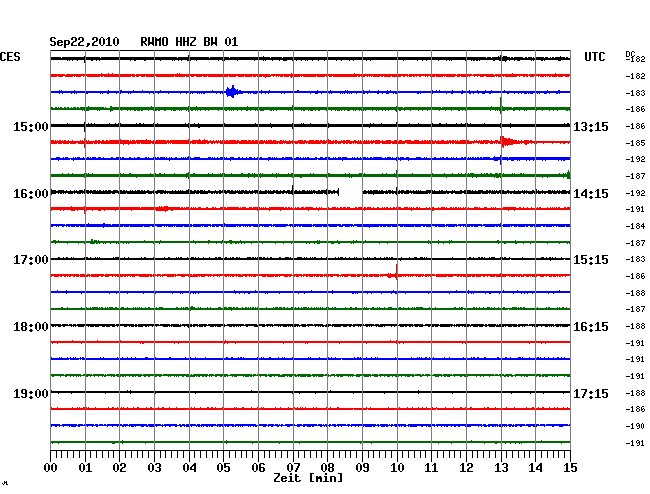Click minute tick label '01' on x-axis
This screenshot has height=494, width=650.
(85, 467)
